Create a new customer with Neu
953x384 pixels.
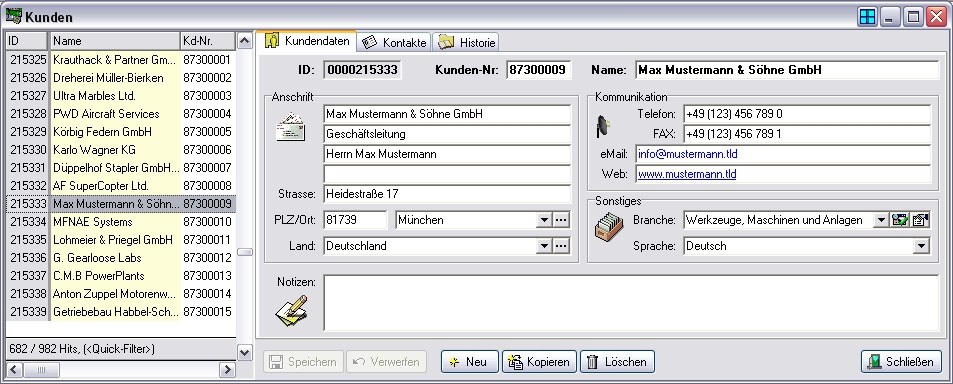(470, 362)
